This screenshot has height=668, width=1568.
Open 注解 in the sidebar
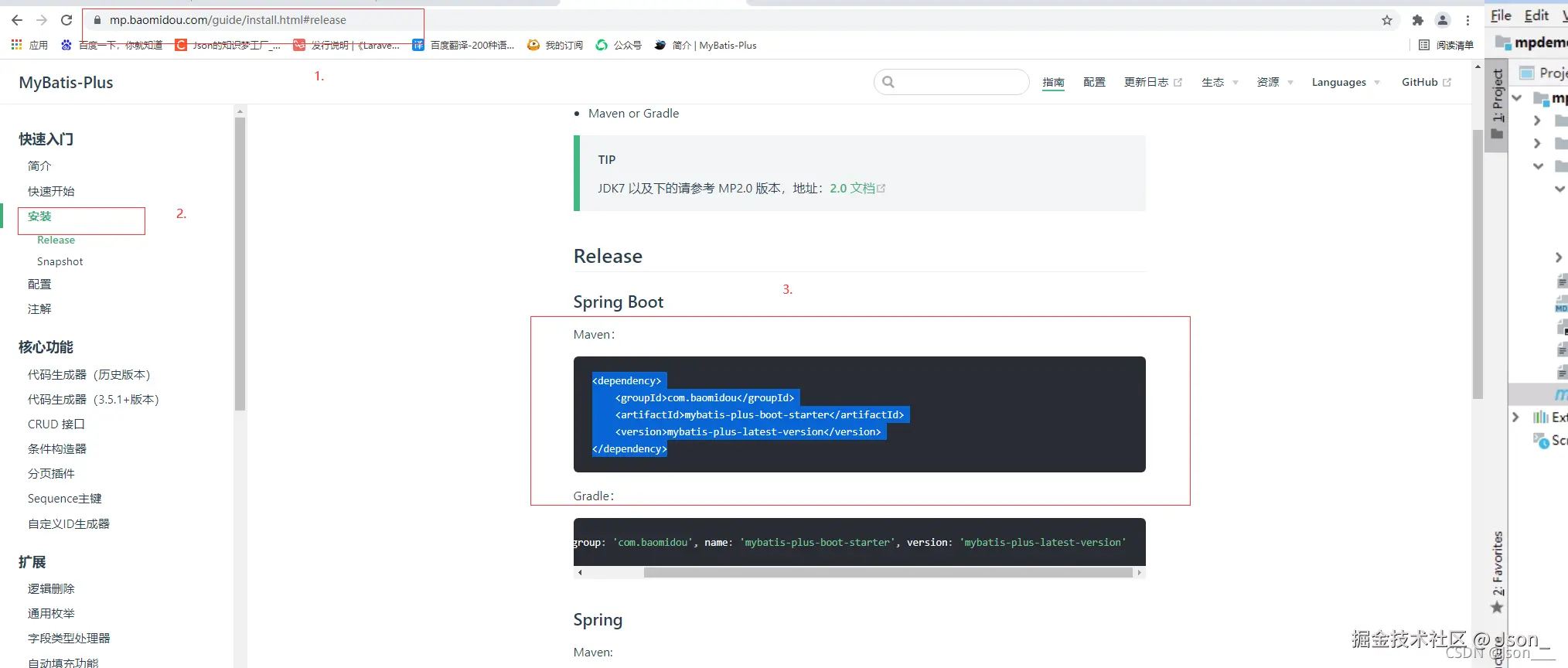click(x=39, y=309)
